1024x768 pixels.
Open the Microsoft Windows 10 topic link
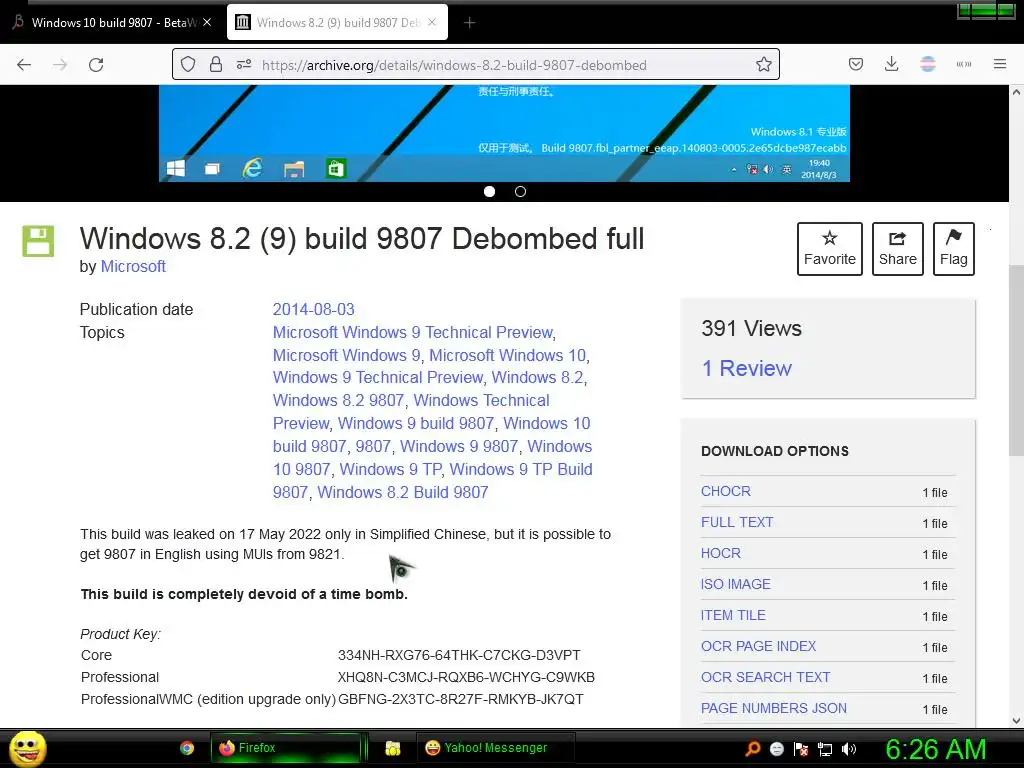pyautogui.click(x=507, y=355)
